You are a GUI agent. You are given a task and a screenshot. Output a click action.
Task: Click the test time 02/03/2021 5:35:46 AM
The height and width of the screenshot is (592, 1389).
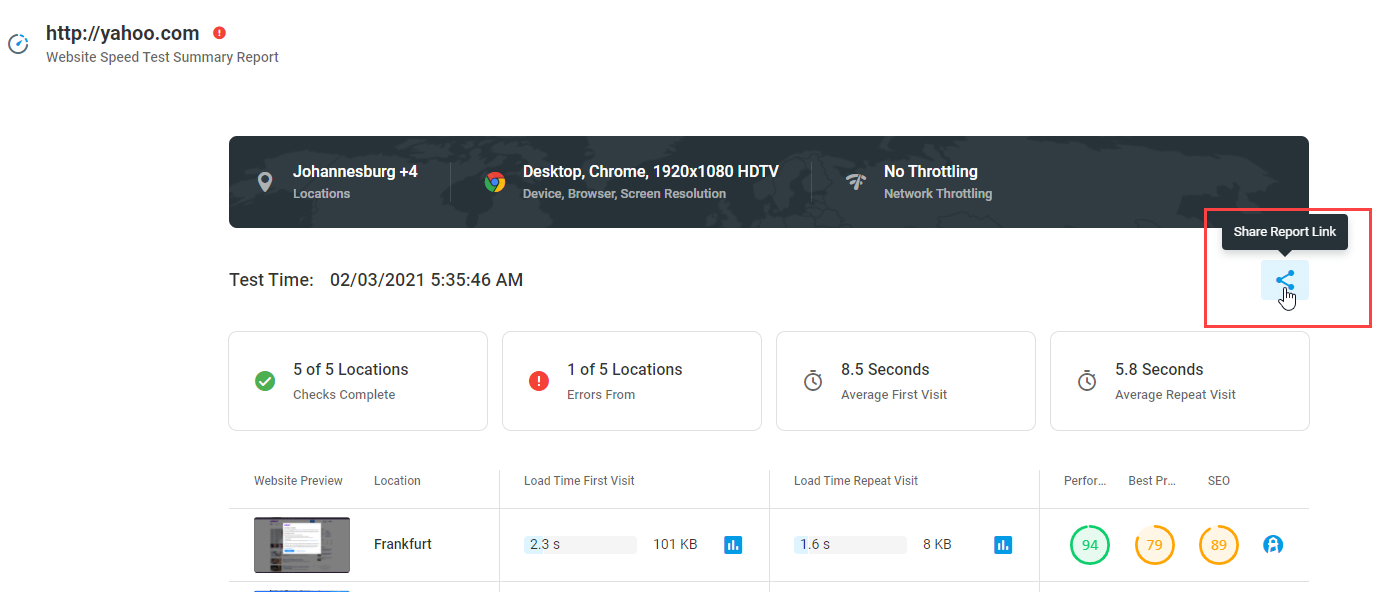click(x=426, y=280)
